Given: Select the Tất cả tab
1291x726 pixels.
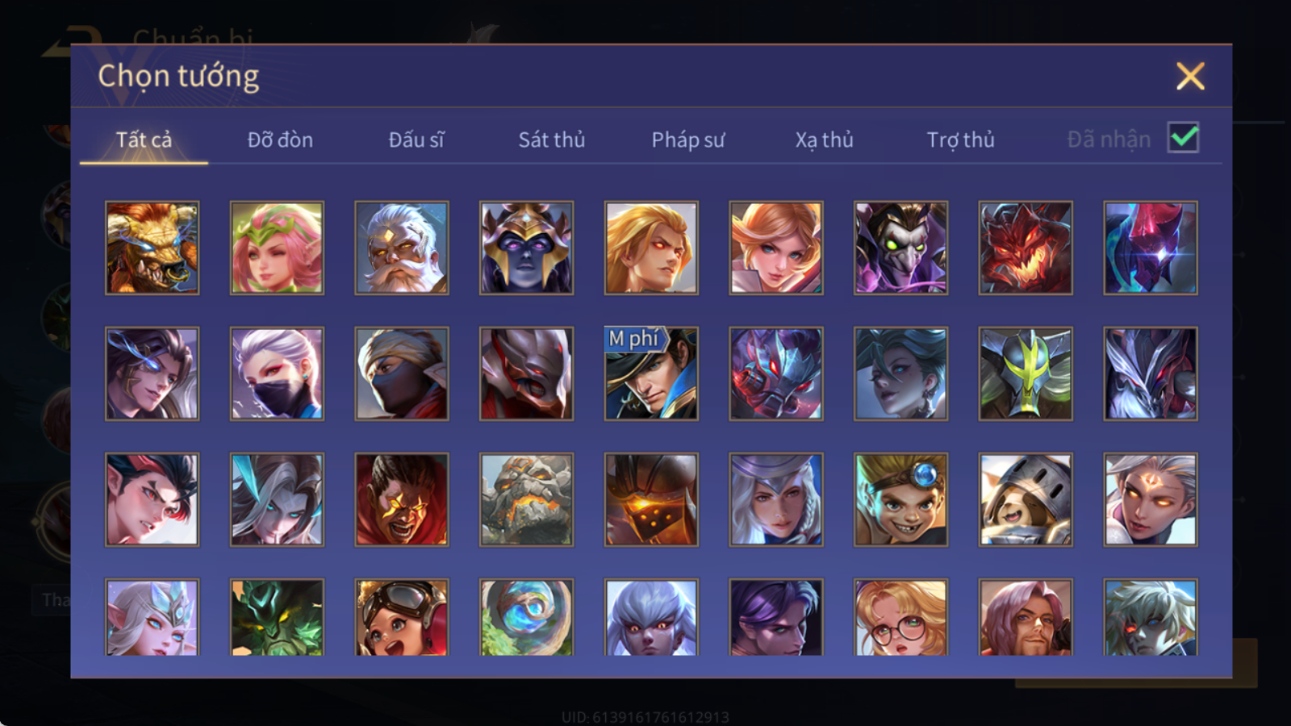Looking at the screenshot, I should 144,140.
